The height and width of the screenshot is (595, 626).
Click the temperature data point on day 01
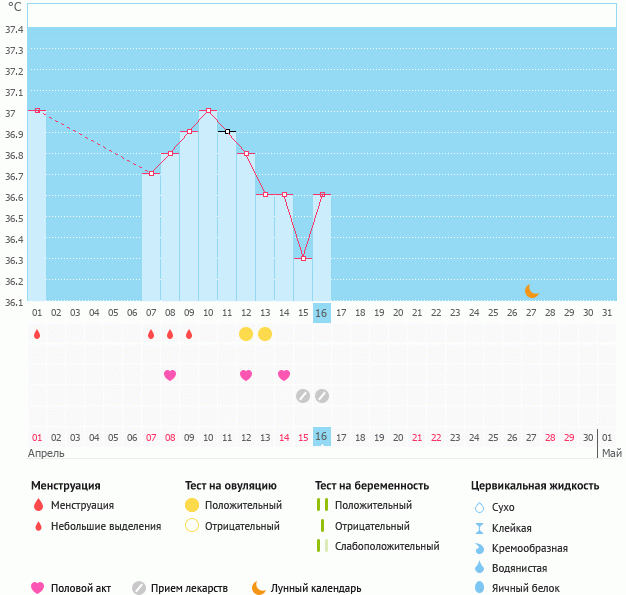point(37,111)
